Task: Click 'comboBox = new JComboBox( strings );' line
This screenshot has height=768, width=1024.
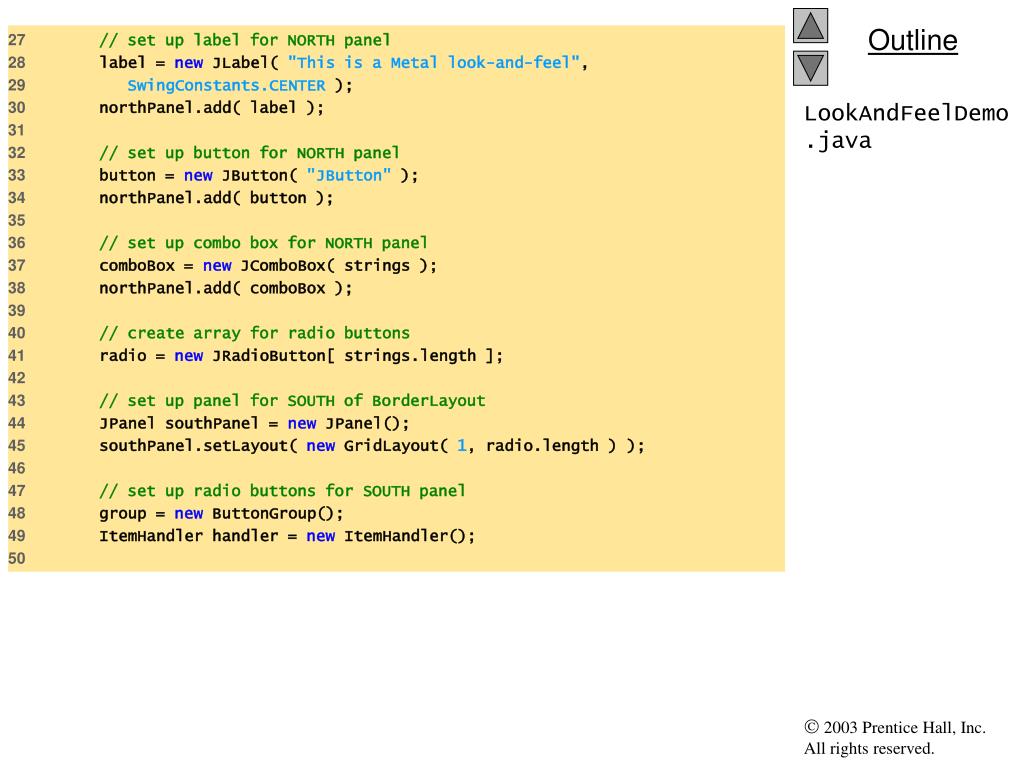Action: coord(268,266)
